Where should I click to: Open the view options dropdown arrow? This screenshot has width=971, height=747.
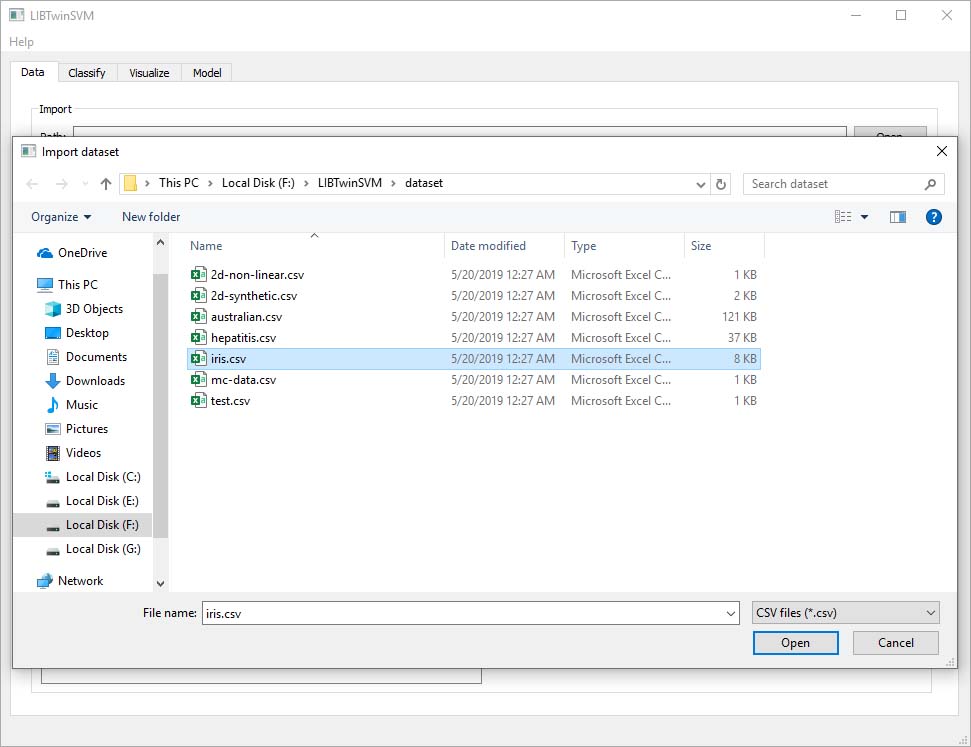(864, 217)
